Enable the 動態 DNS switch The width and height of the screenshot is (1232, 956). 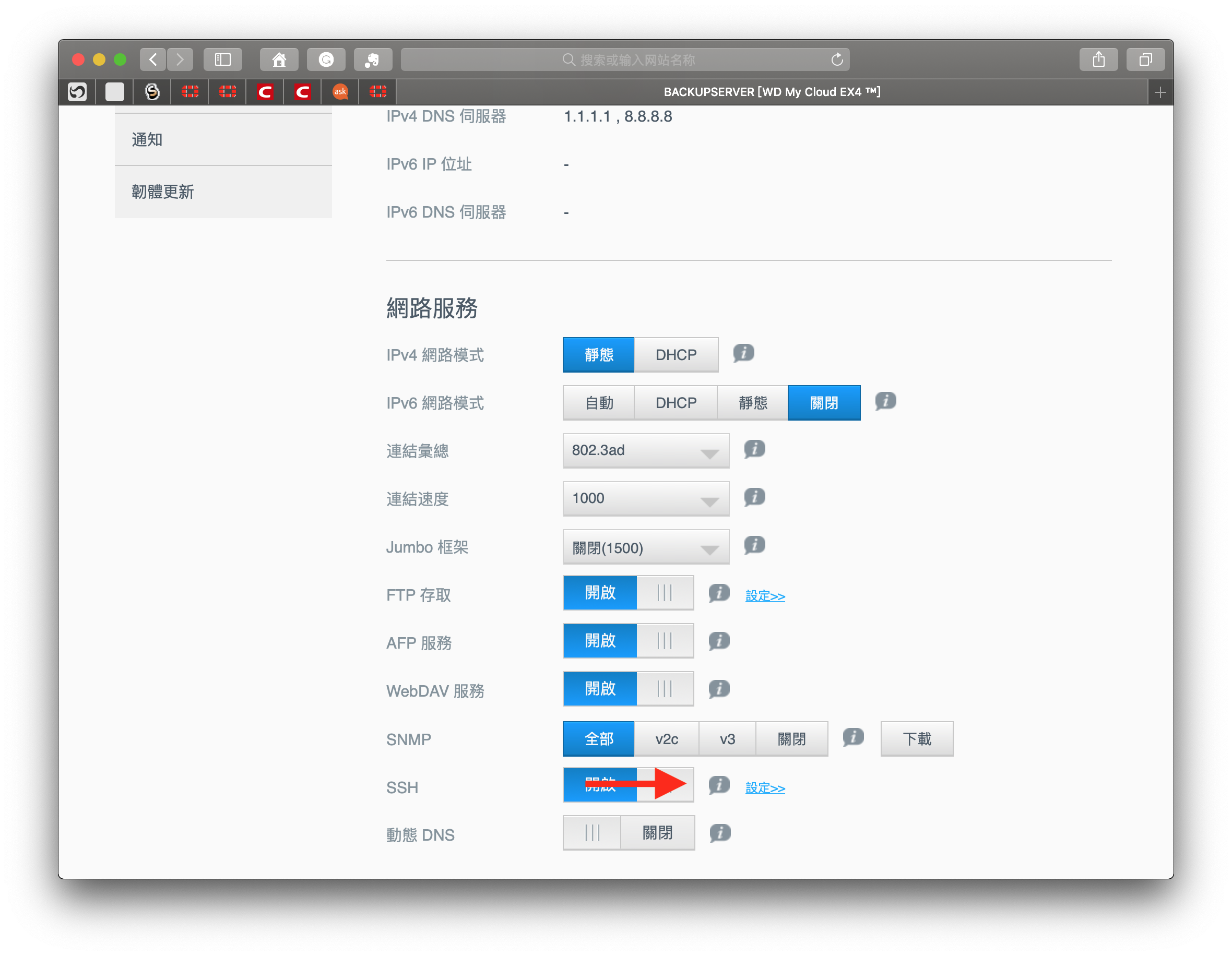(x=629, y=833)
